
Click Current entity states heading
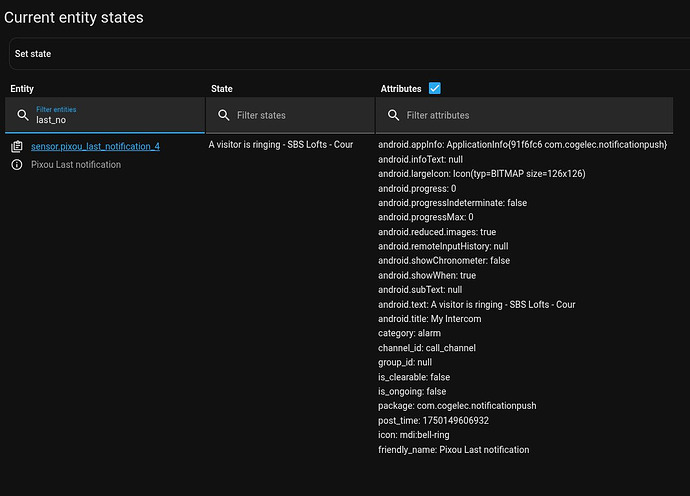[x=74, y=18]
